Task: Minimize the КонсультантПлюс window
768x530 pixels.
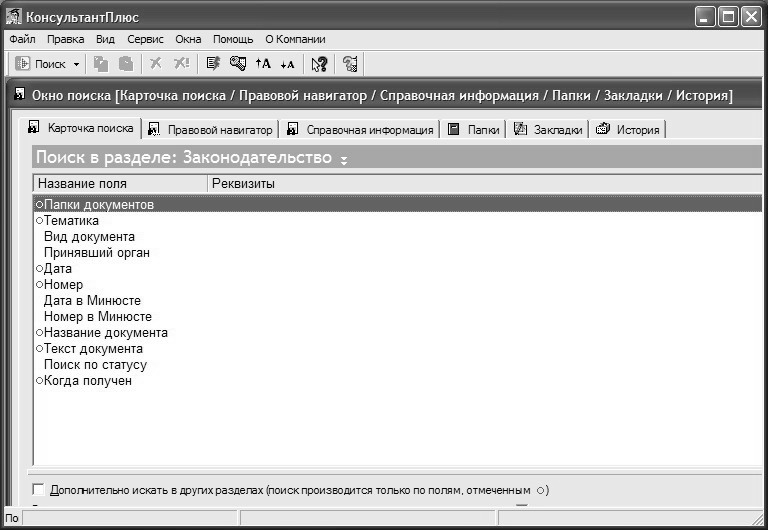Action: click(x=705, y=17)
